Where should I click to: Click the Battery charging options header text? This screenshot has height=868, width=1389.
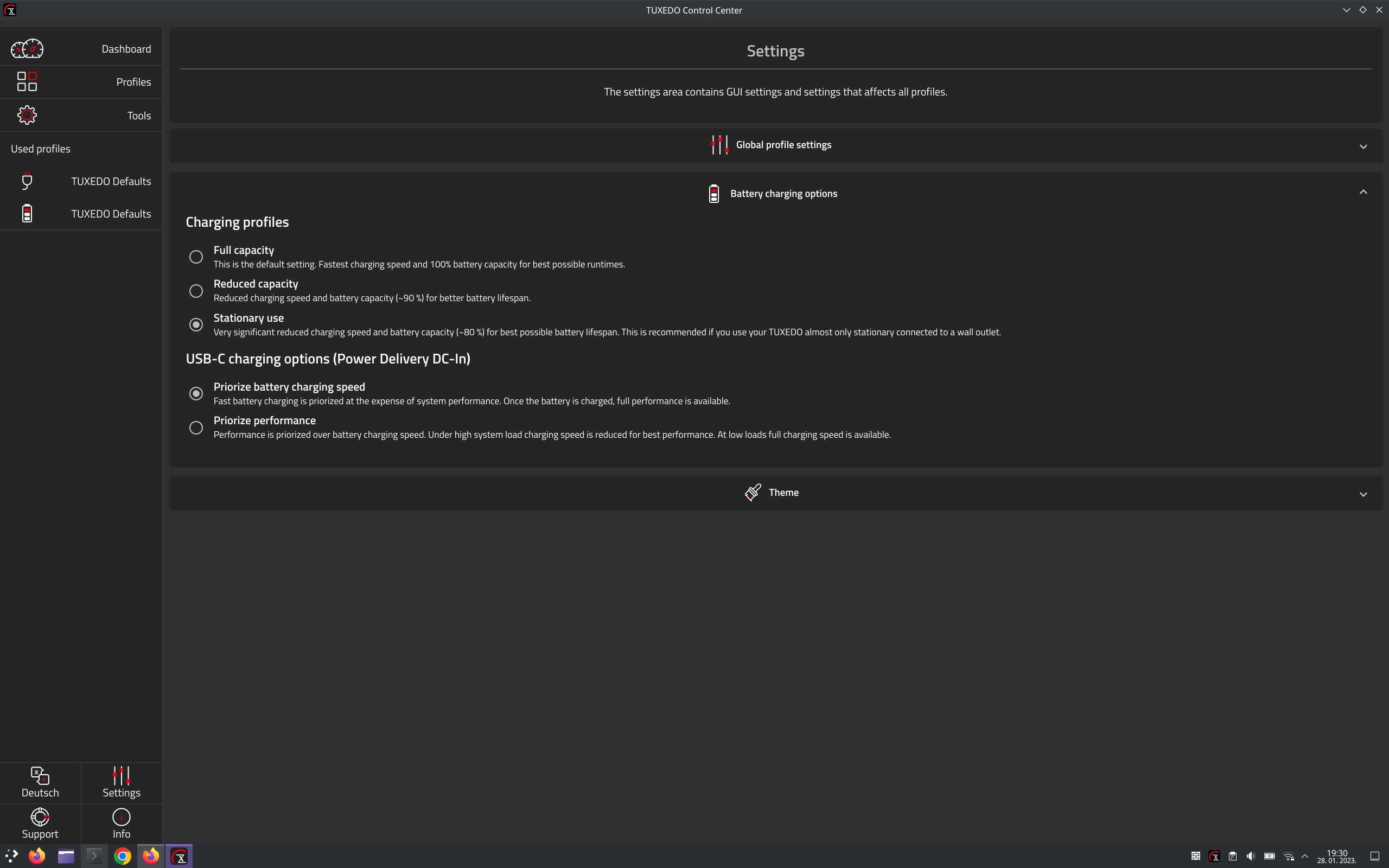[783, 194]
